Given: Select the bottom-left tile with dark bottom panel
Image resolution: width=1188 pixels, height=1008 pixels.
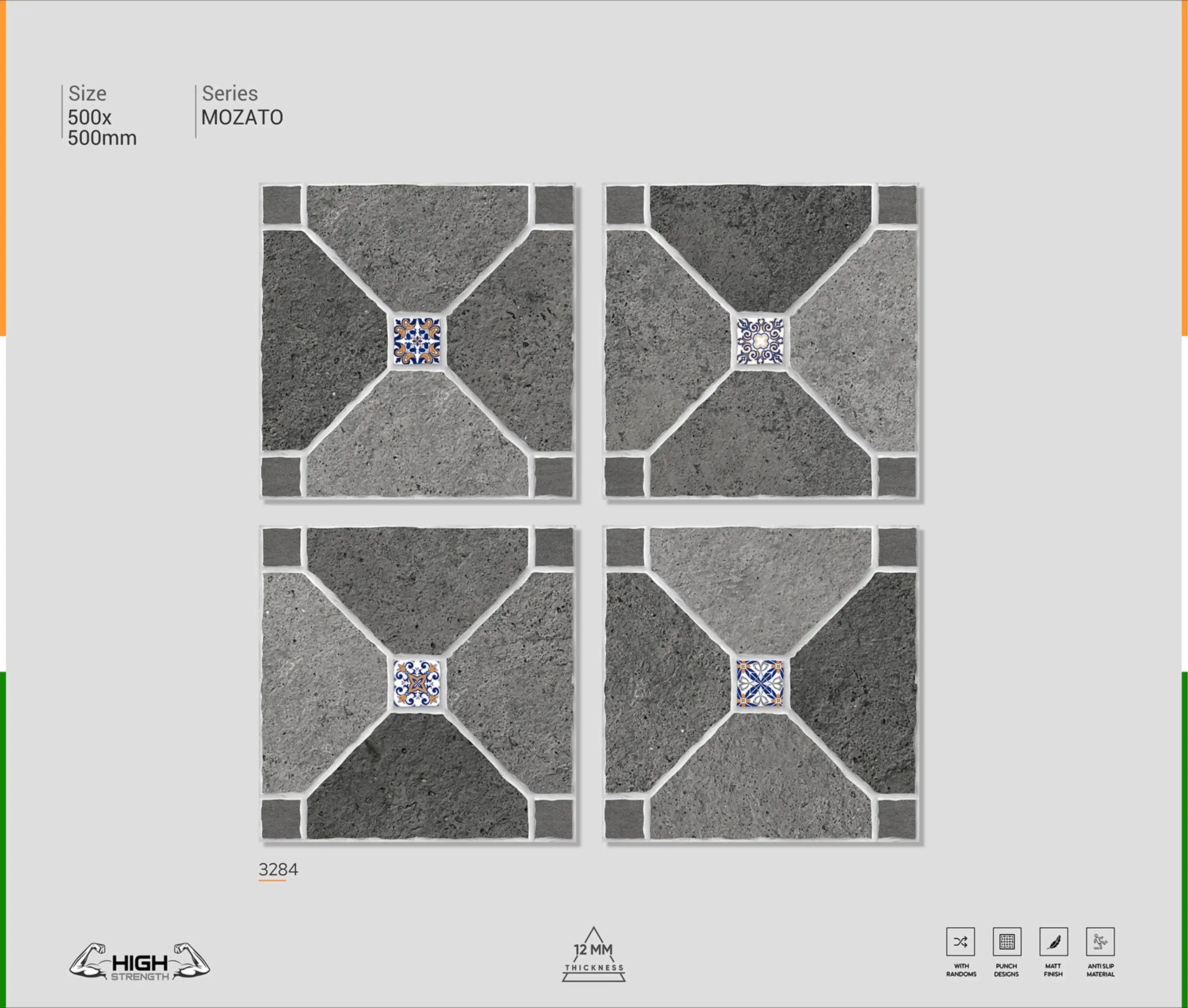Looking at the screenshot, I should point(418,683).
